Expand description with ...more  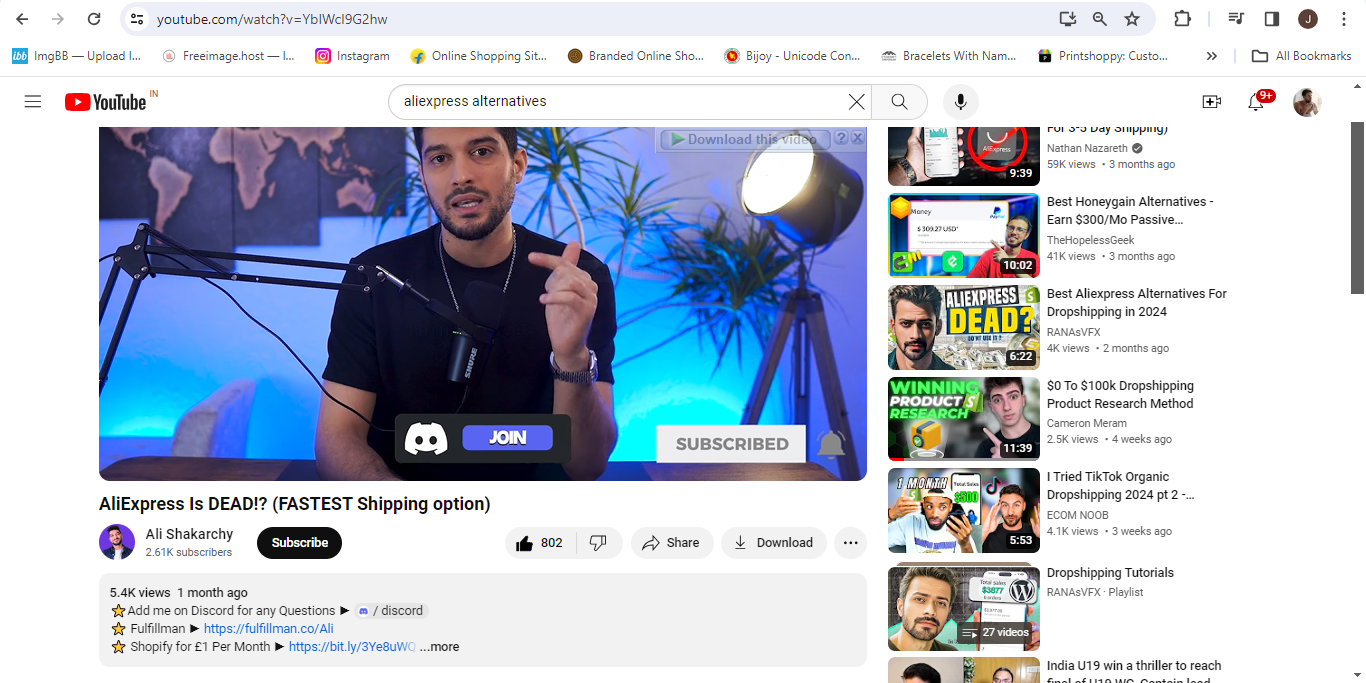439,647
